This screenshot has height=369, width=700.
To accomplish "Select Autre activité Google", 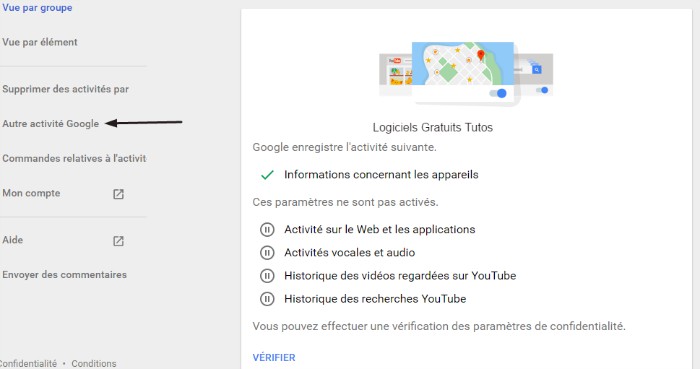I will point(50,124).
